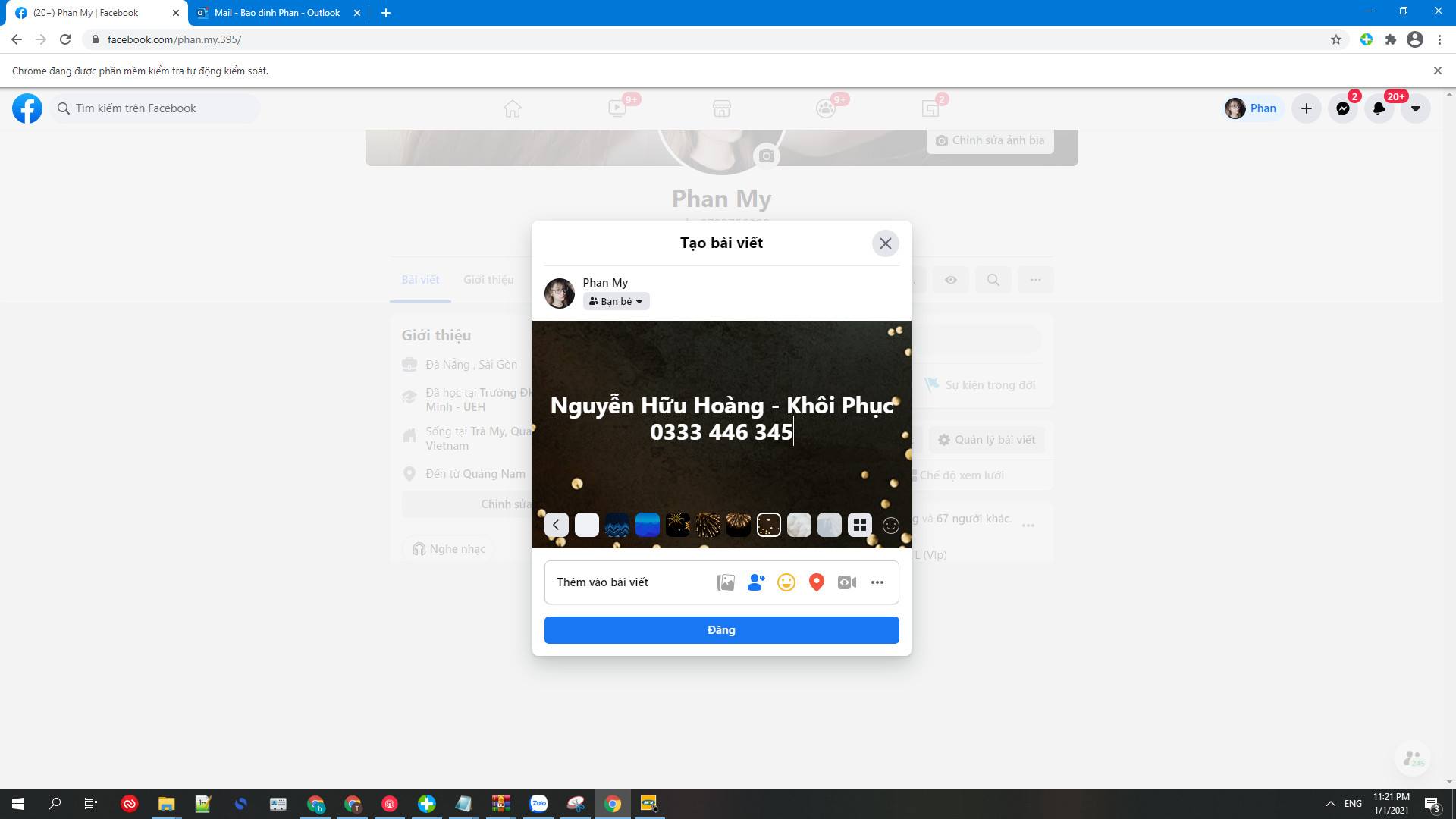Open the profile more options ellipsis
Image resolution: width=1456 pixels, height=819 pixels.
tap(1036, 280)
